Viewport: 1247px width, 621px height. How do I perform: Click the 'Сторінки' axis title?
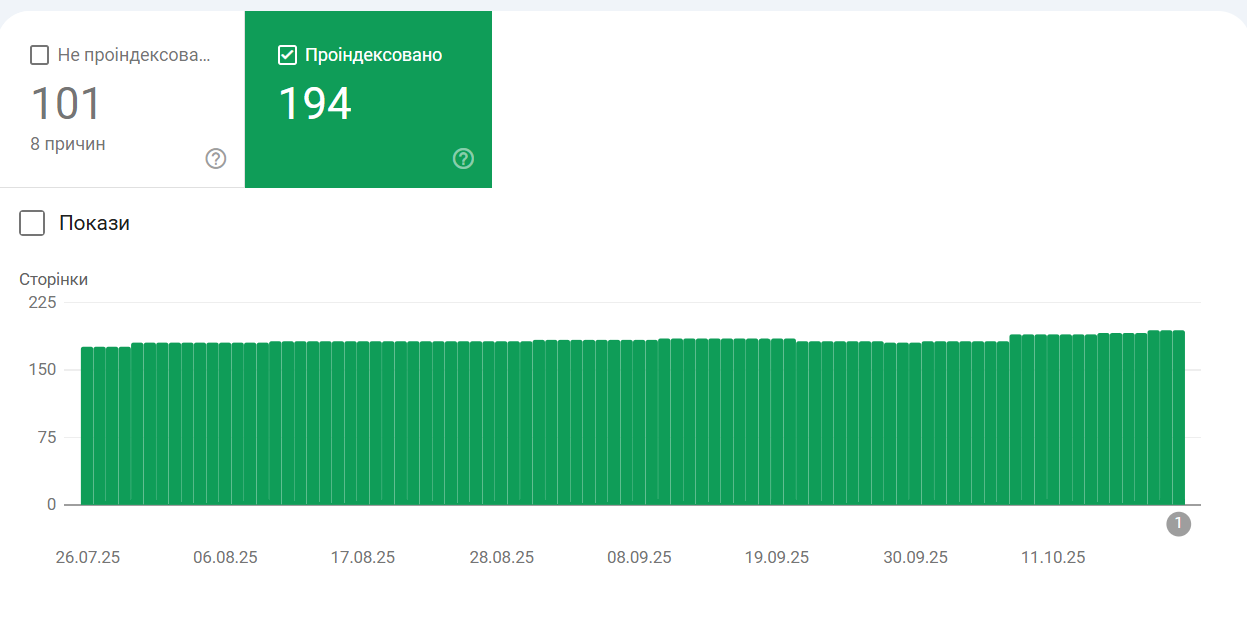pos(54,279)
